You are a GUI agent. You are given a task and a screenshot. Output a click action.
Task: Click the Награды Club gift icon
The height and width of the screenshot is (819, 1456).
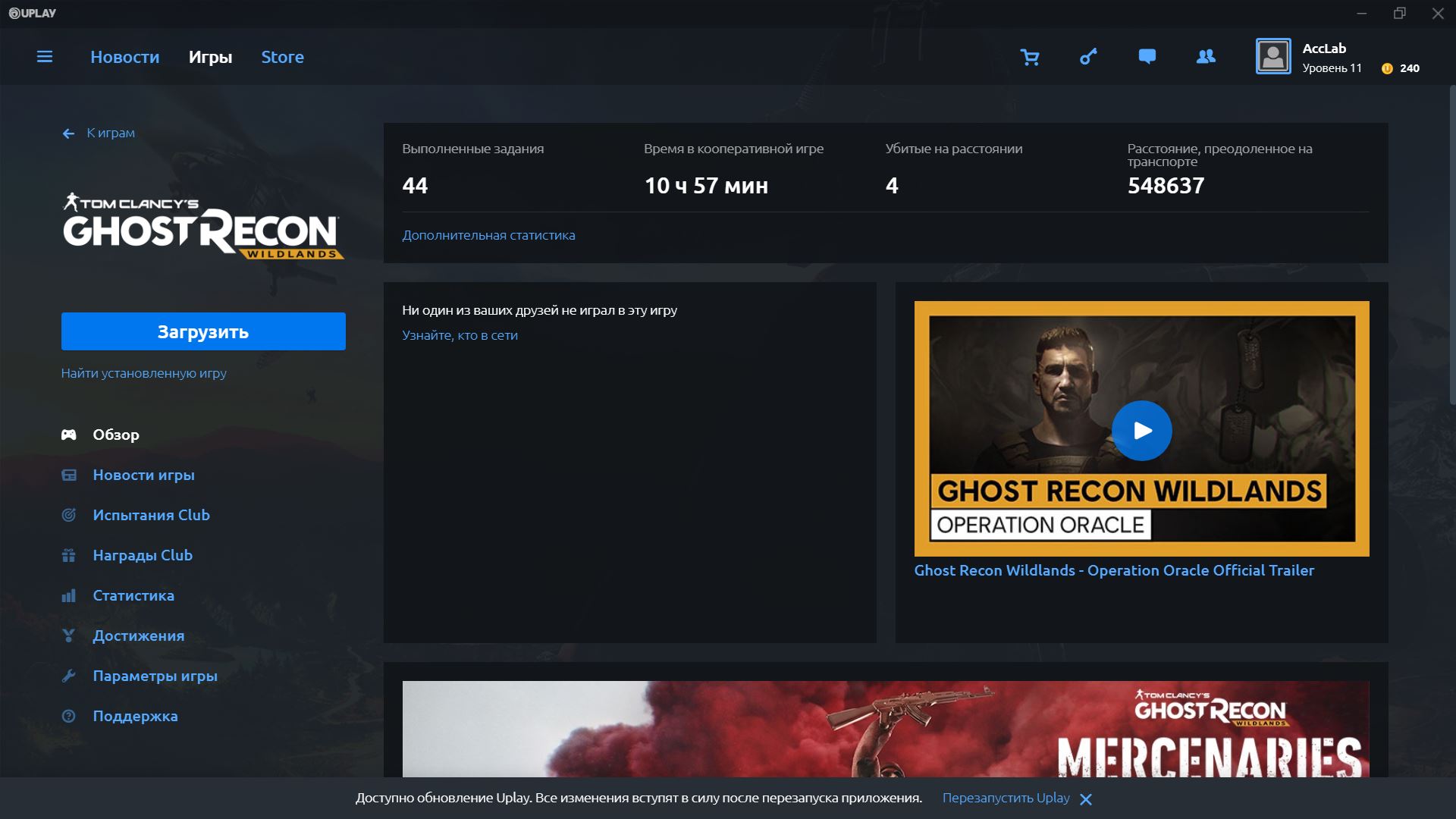(68, 555)
